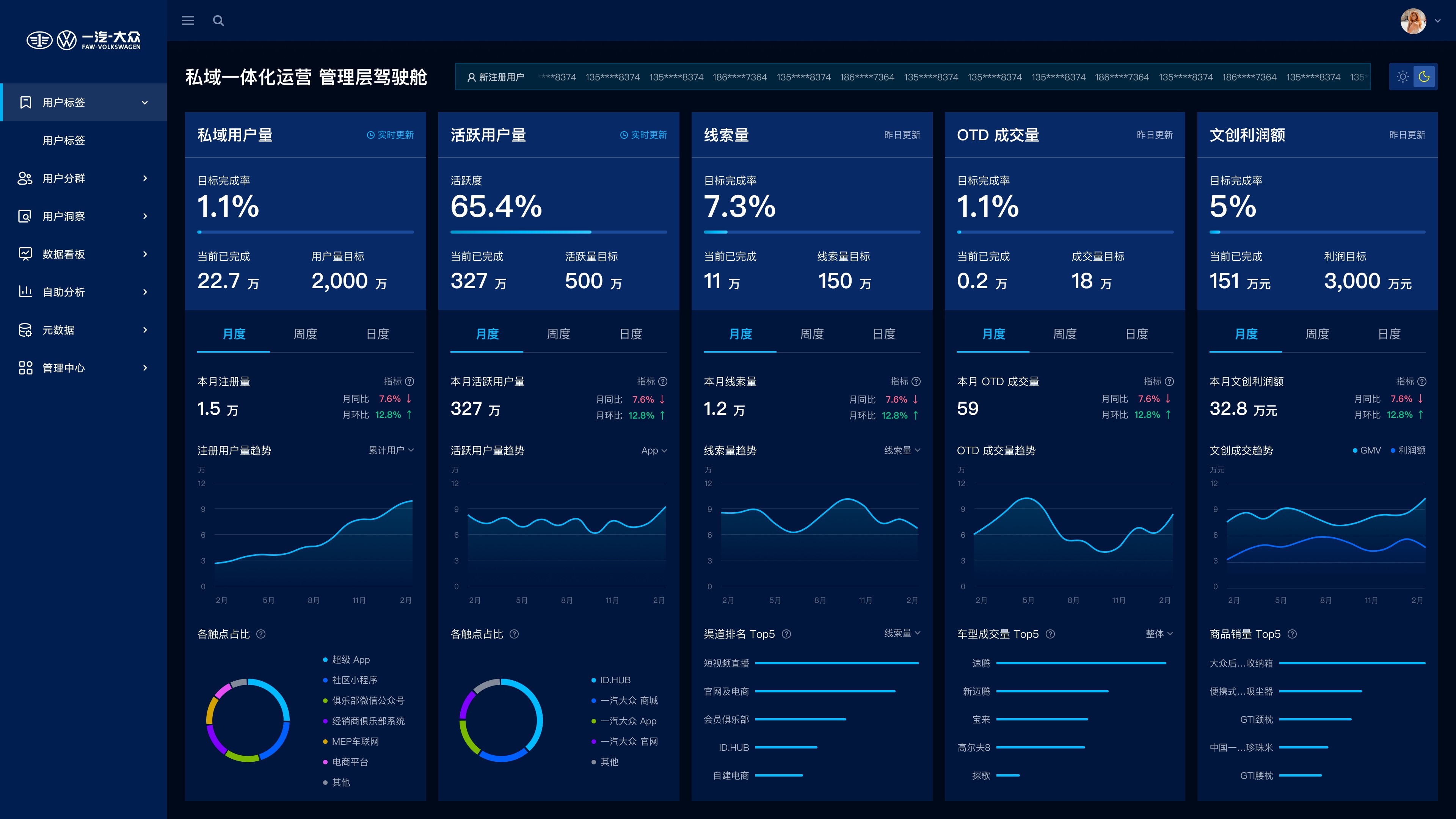Open the 累计用户 dropdown
The height and width of the screenshot is (819, 1456).
point(391,450)
